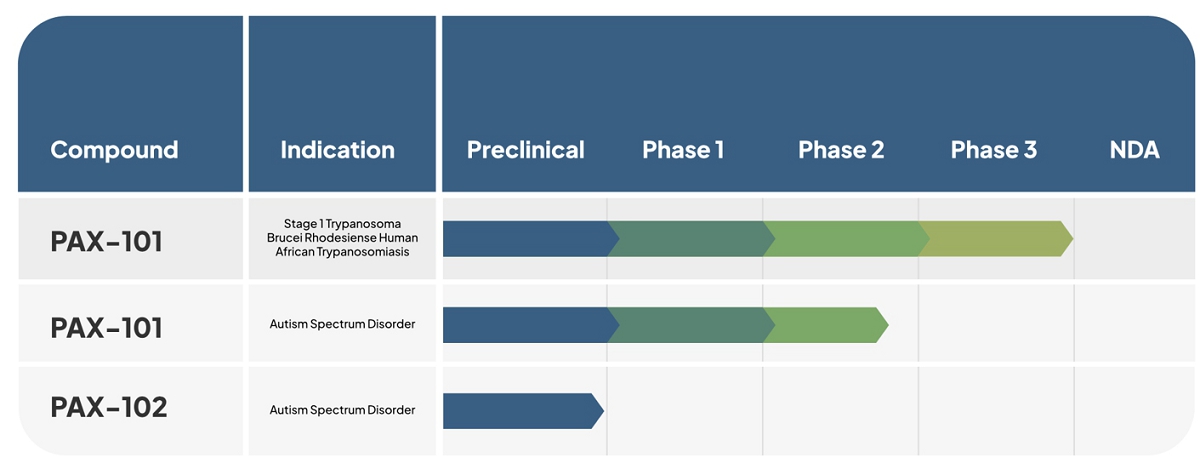Viewport: 1200px width, 475px height.
Task: Select the Phase 3 header label
Action: pos(993,150)
